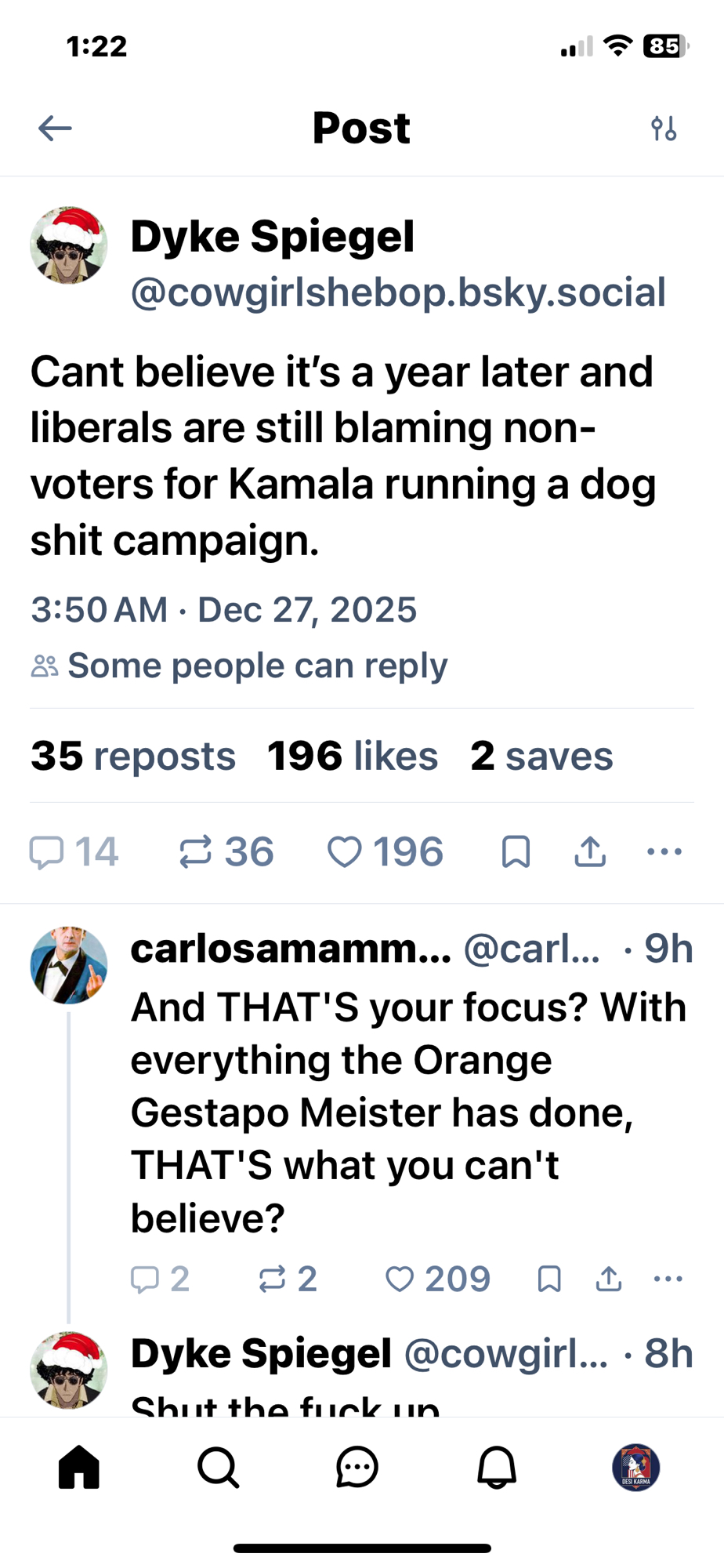Repost the main Dyke Spiegel post

pos(196,852)
